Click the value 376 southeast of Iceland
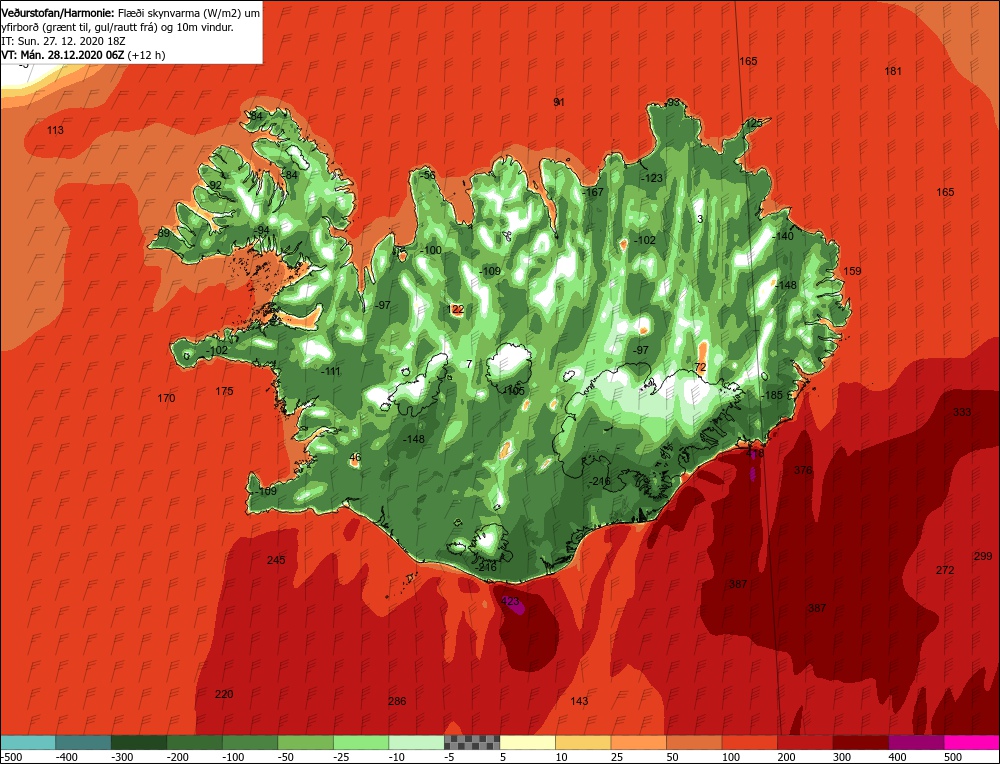The image size is (1000, 764). [x=803, y=470]
